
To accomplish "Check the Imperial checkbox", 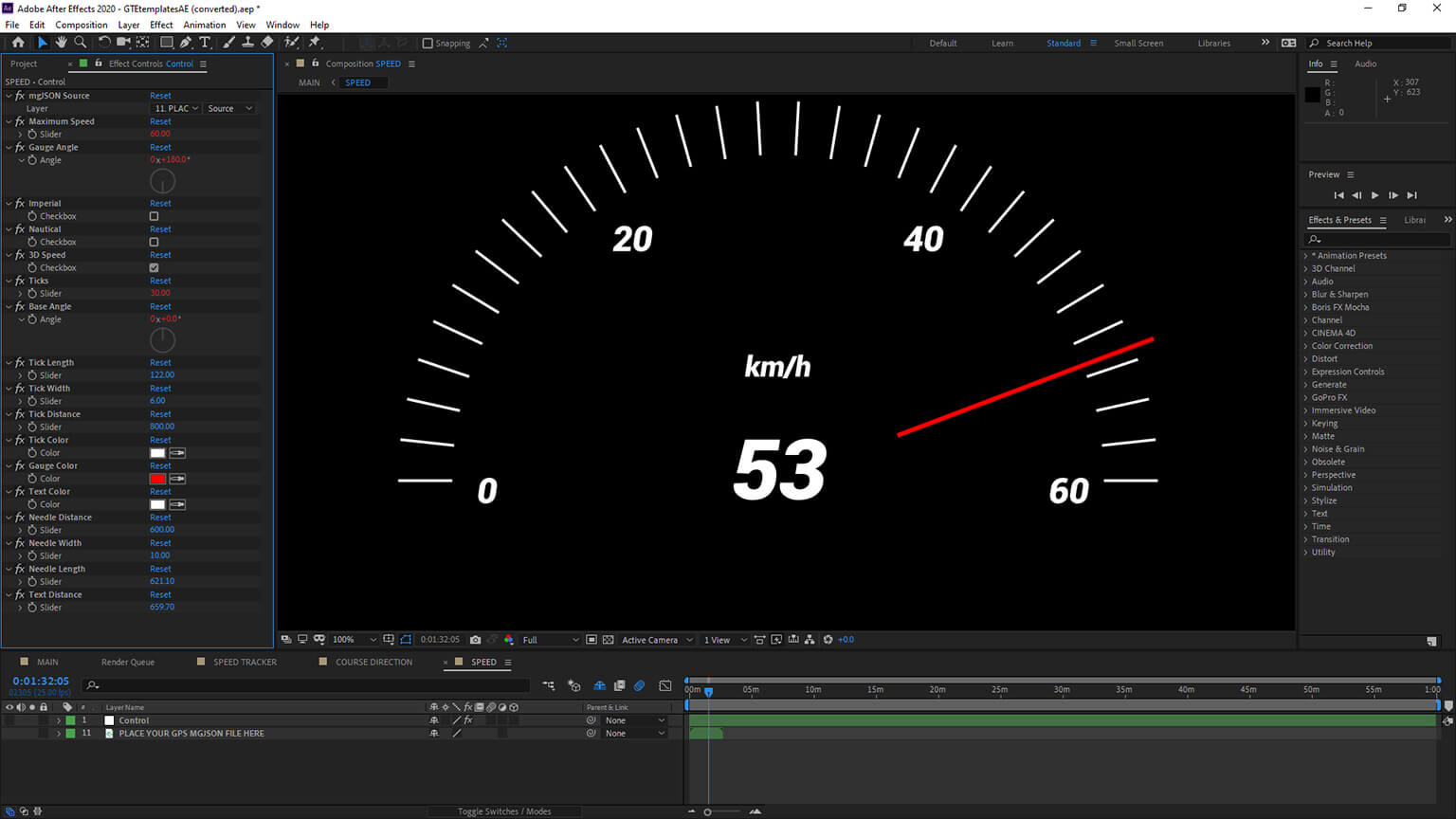I will tap(154, 216).
